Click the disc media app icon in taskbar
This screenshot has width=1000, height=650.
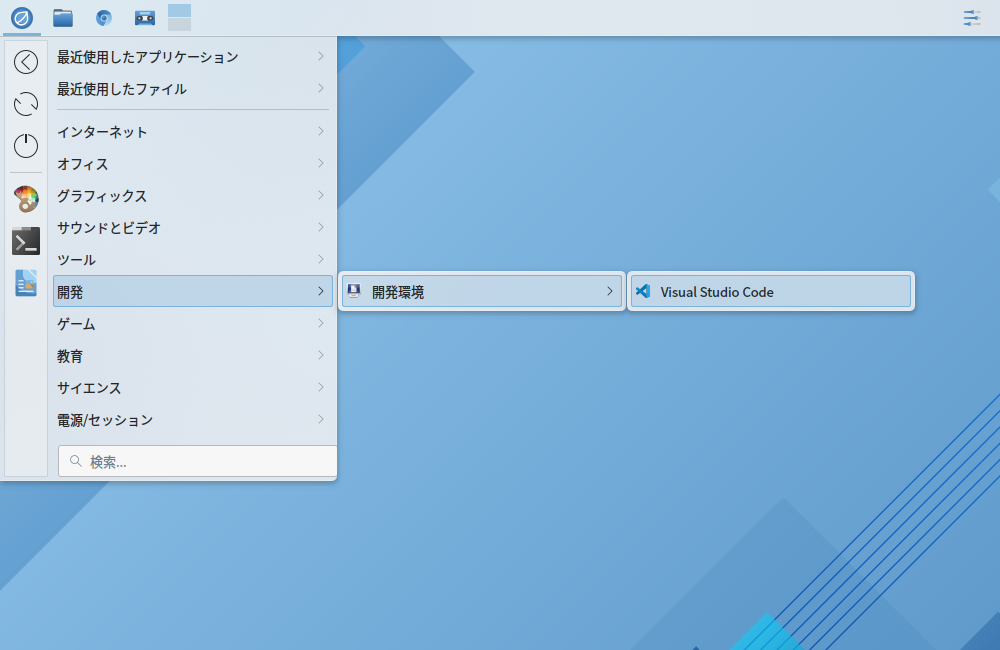coord(102,17)
